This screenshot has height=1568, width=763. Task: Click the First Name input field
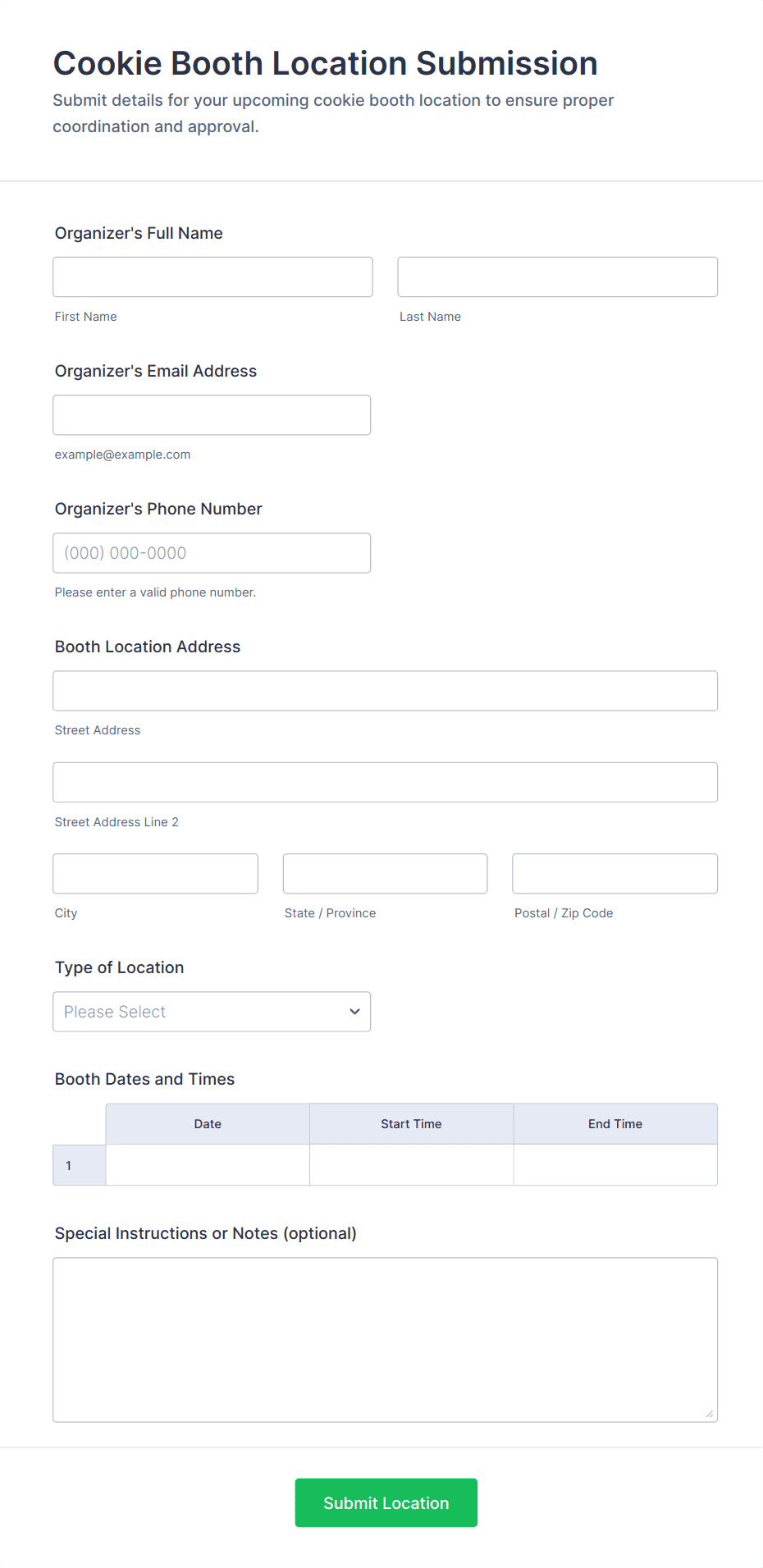pos(212,277)
